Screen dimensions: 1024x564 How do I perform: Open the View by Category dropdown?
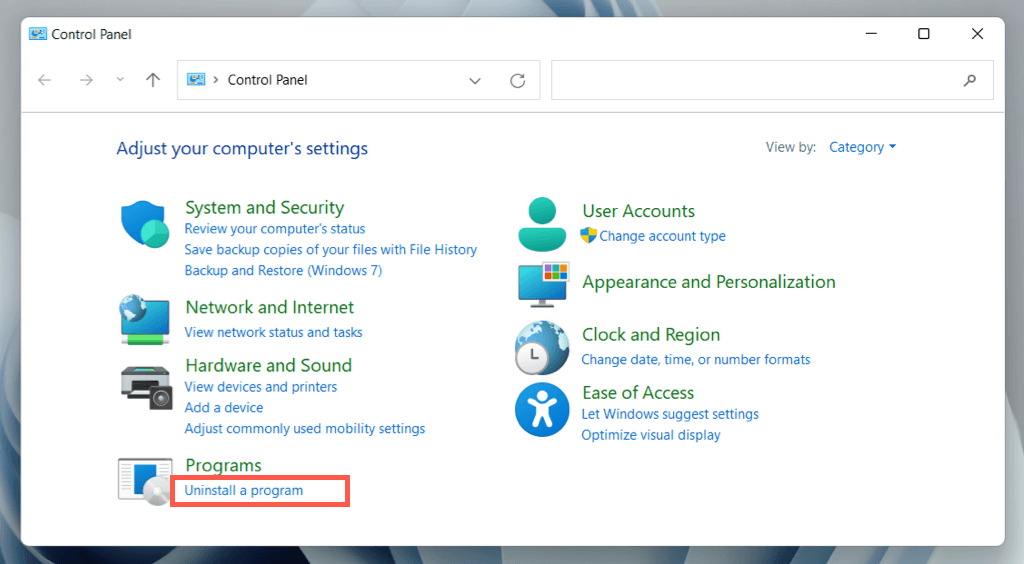click(862, 147)
